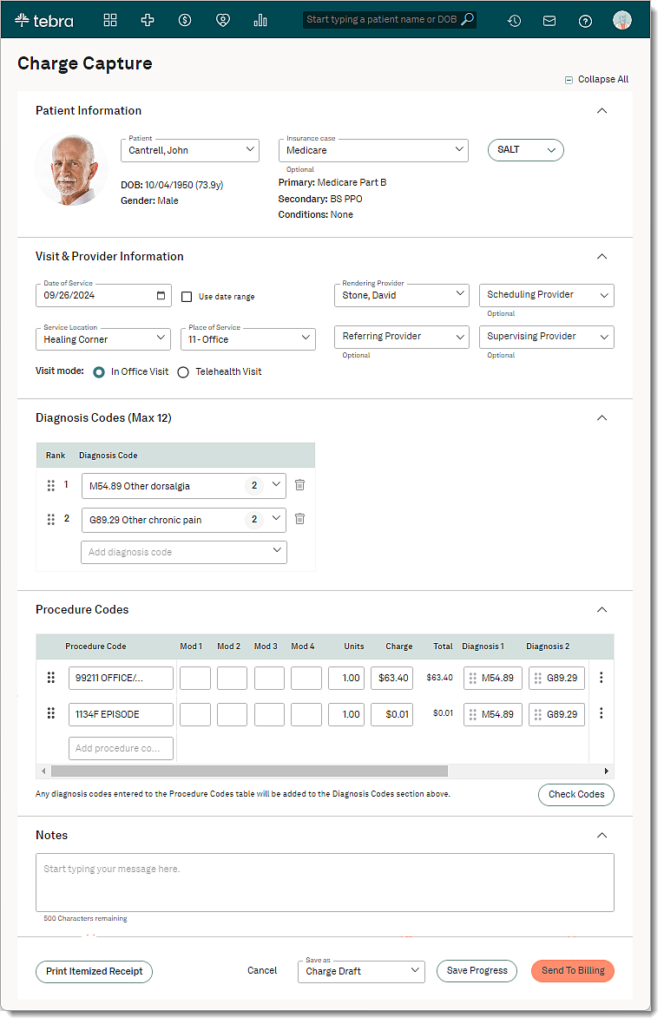Delete the G89.29 Other chronic pain diagnosis
664x1024 pixels.
pyautogui.click(x=300, y=519)
